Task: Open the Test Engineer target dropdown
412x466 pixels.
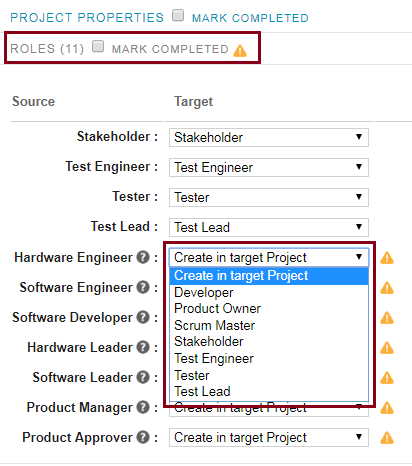Action: (269, 167)
